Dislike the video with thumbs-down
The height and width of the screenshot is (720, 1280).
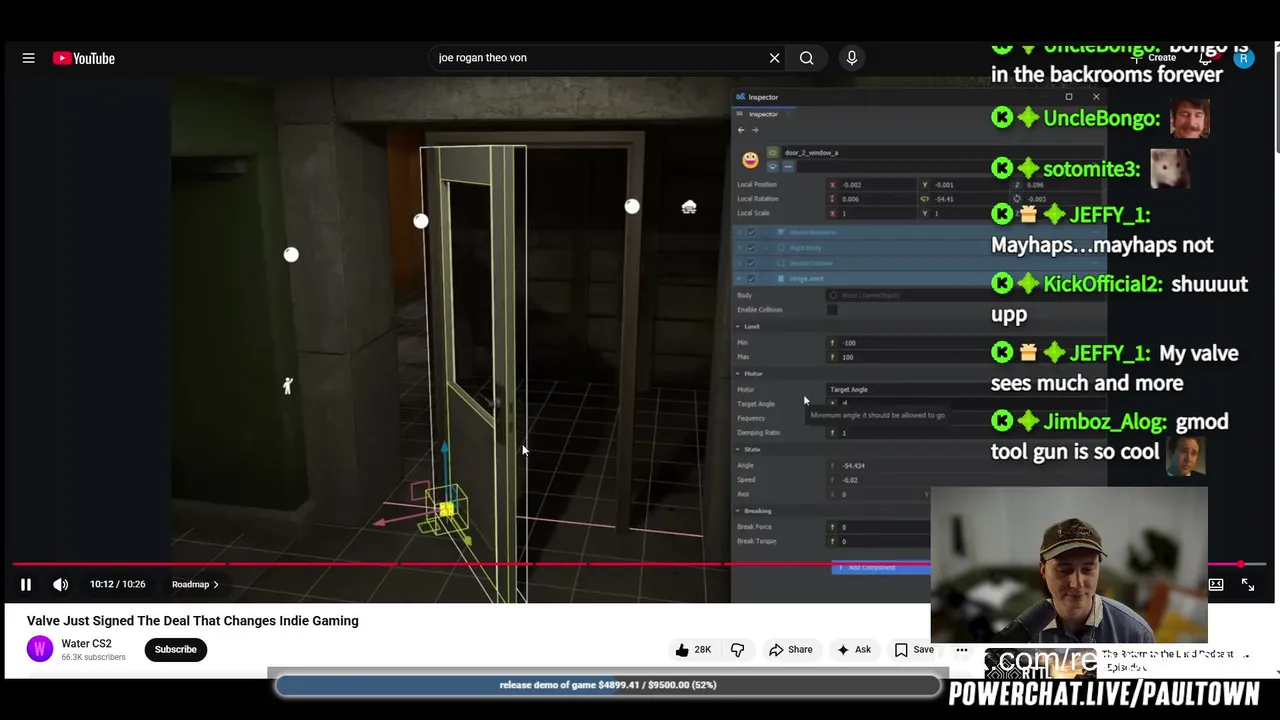(x=737, y=650)
